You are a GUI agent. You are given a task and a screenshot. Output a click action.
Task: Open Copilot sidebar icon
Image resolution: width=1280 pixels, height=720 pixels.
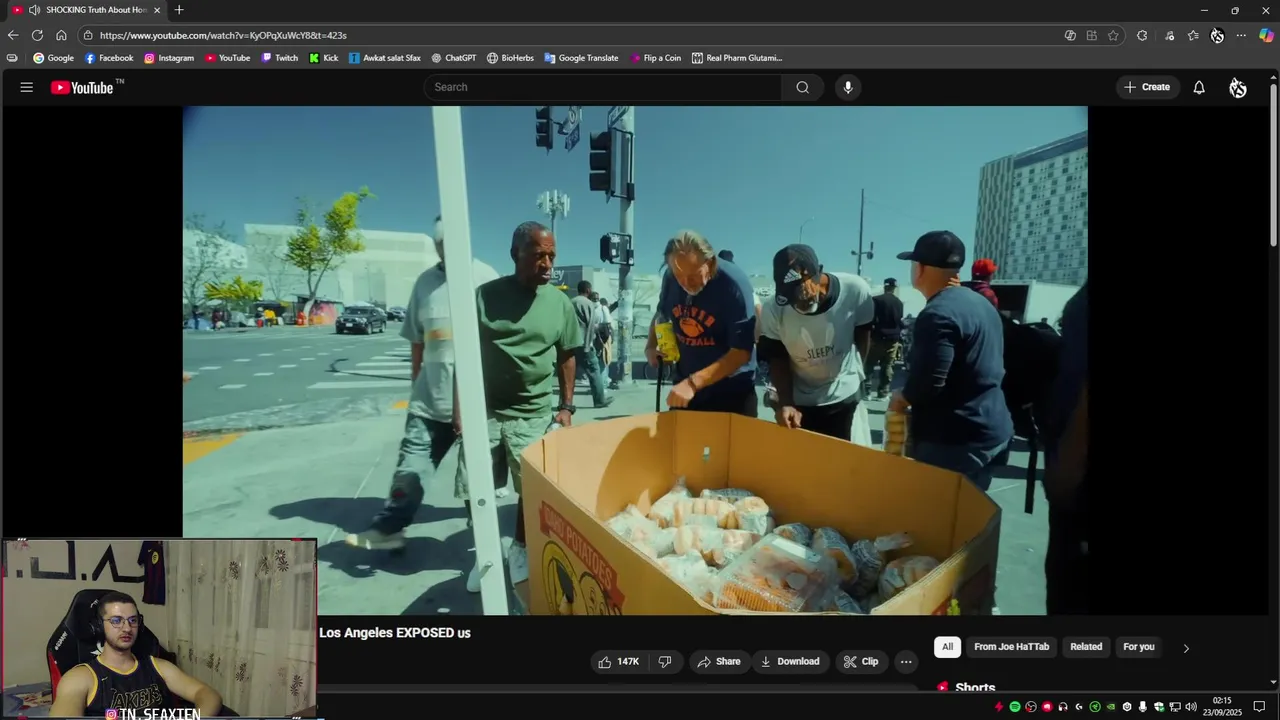coord(1266,35)
